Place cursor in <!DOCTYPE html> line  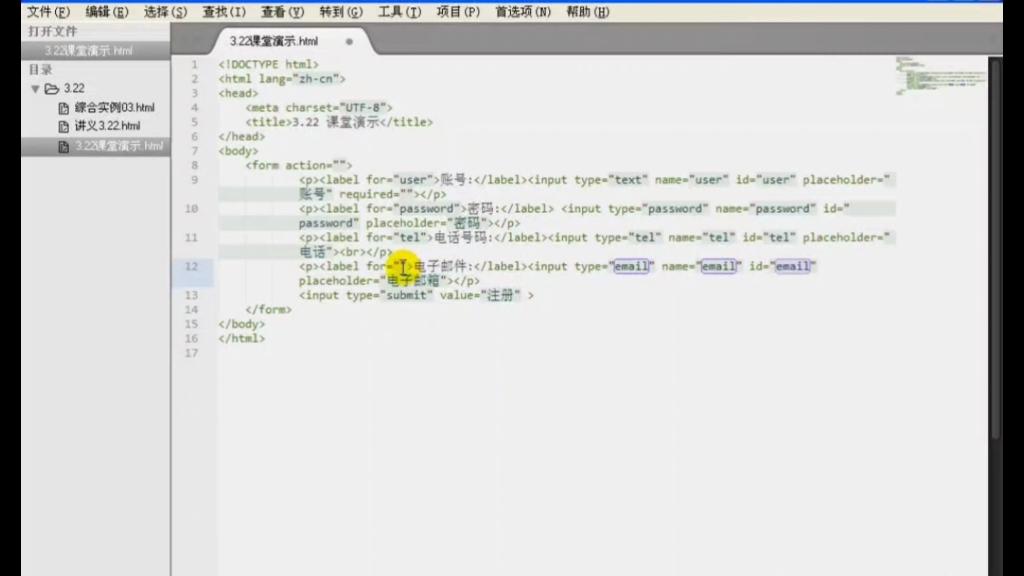(268, 65)
